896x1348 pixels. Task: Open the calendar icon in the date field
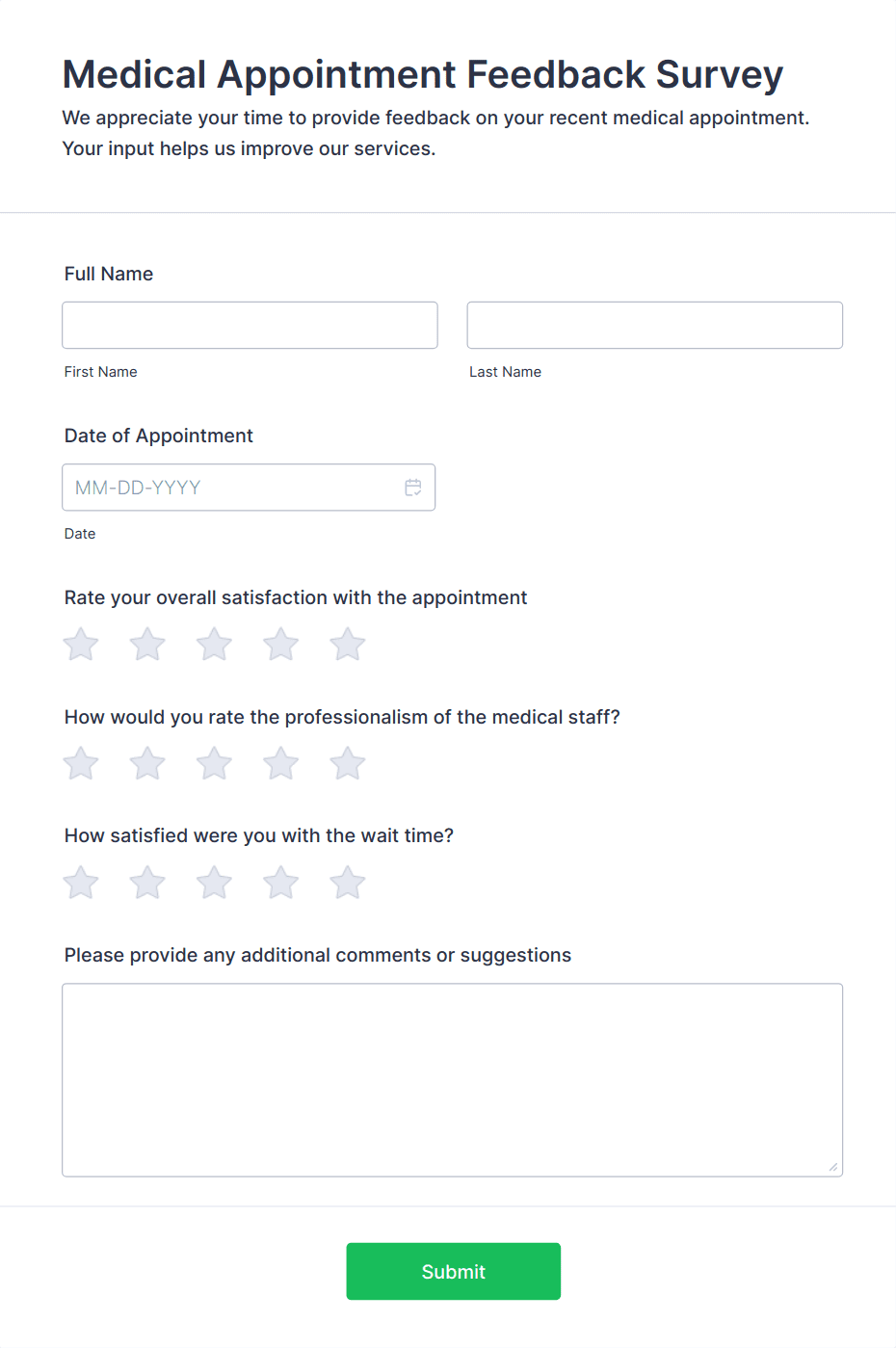[x=413, y=488]
